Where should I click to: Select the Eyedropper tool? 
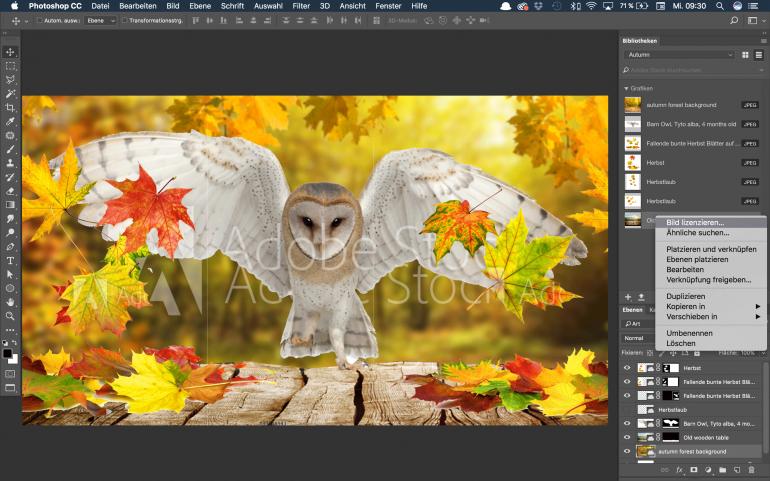(10, 121)
